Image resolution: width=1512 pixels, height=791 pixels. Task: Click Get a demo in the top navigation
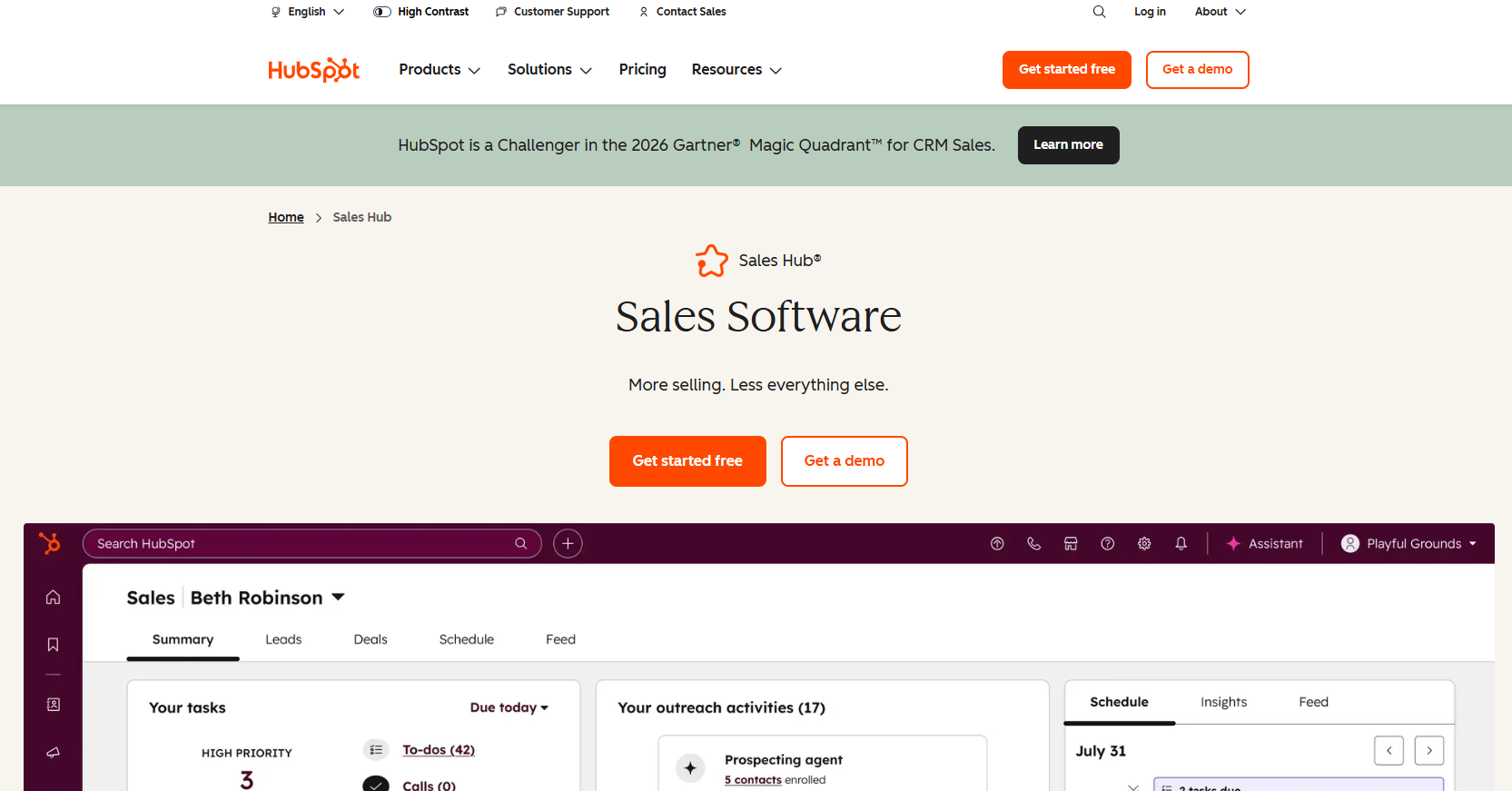click(x=1197, y=70)
